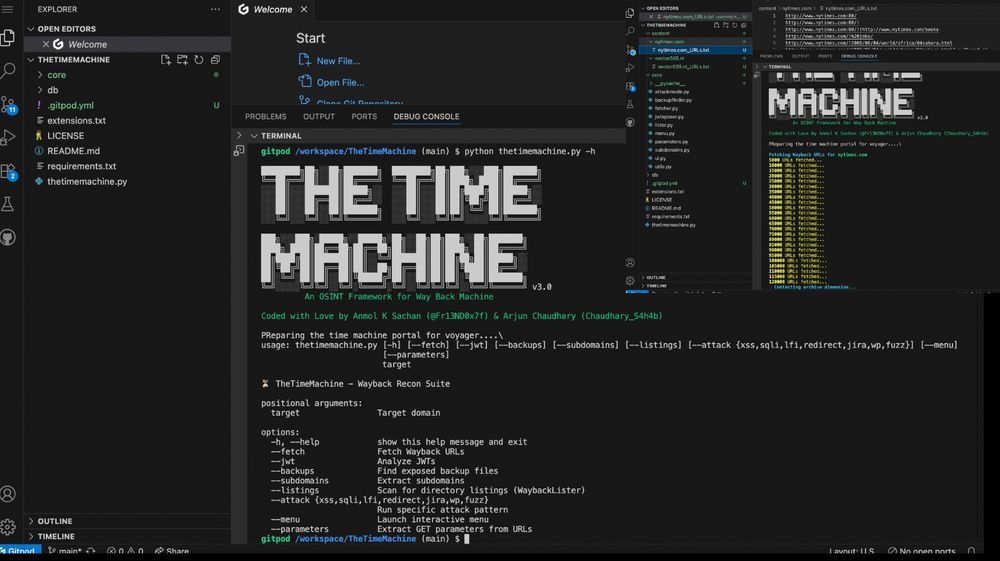The image size is (1000, 561).
Task: Open the Search view in the activity bar
Action: coord(8,69)
